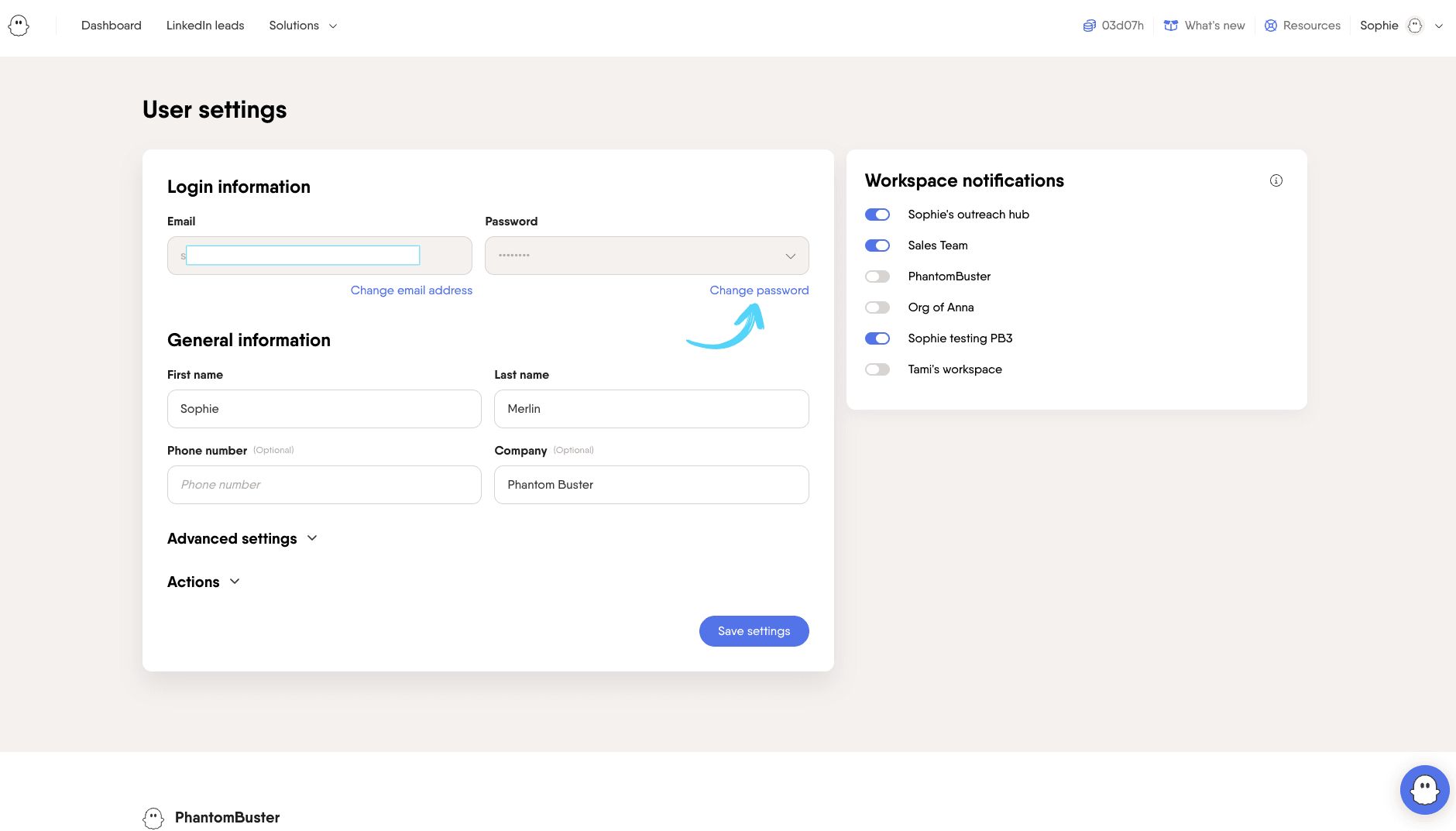Turn on Org of Anna notifications
Image resolution: width=1456 pixels, height=831 pixels.
tap(877, 307)
